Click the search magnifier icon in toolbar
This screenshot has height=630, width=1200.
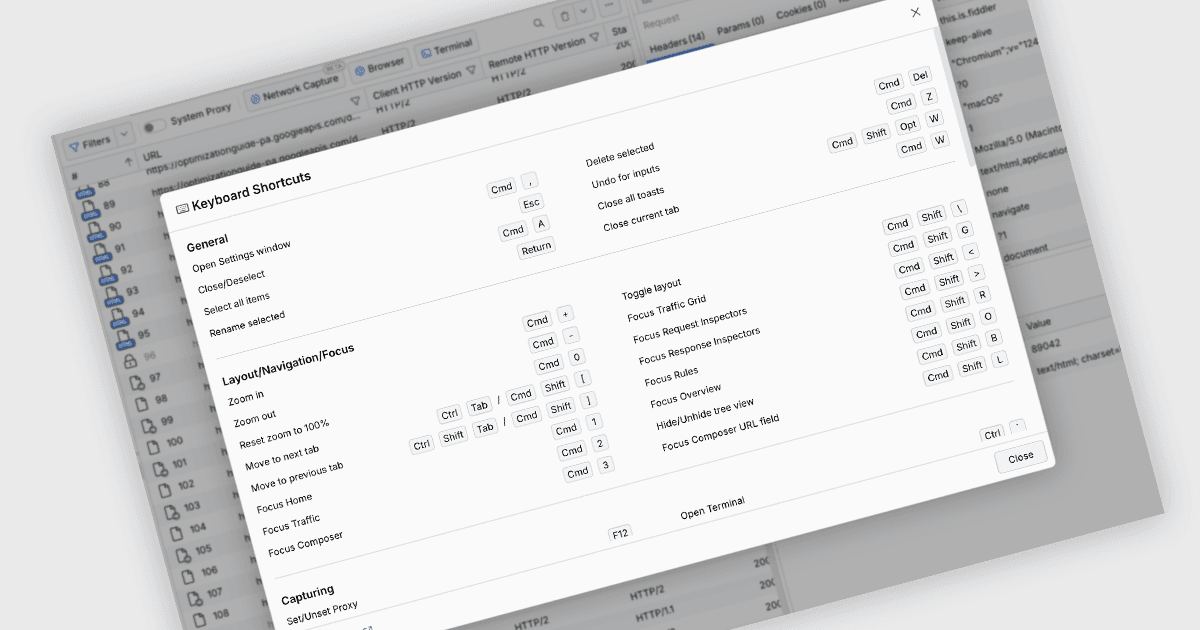click(x=538, y=21)
